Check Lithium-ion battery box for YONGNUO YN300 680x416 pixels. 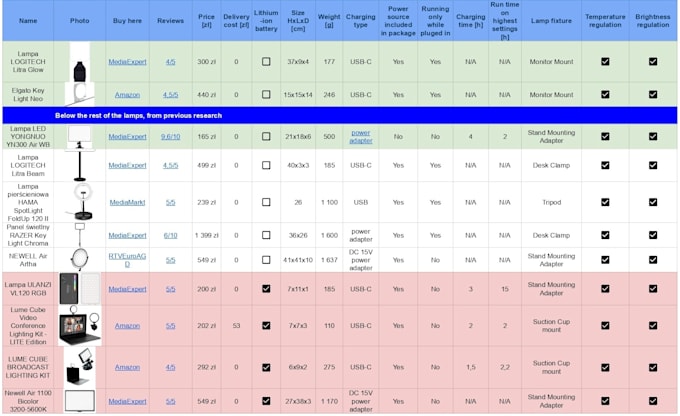coord(266,137)
